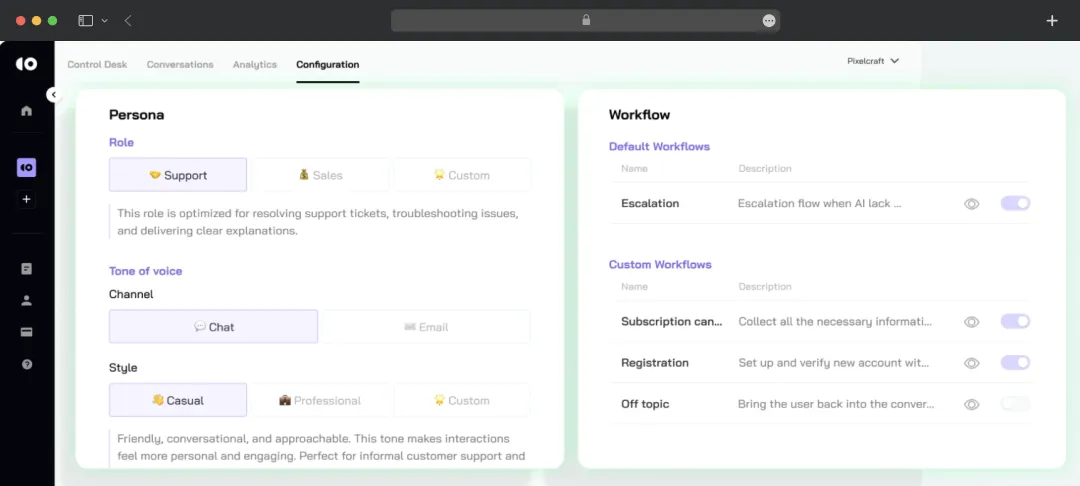Click the Default Workflows heading
1080x486 pixels.
pos(659,147)
